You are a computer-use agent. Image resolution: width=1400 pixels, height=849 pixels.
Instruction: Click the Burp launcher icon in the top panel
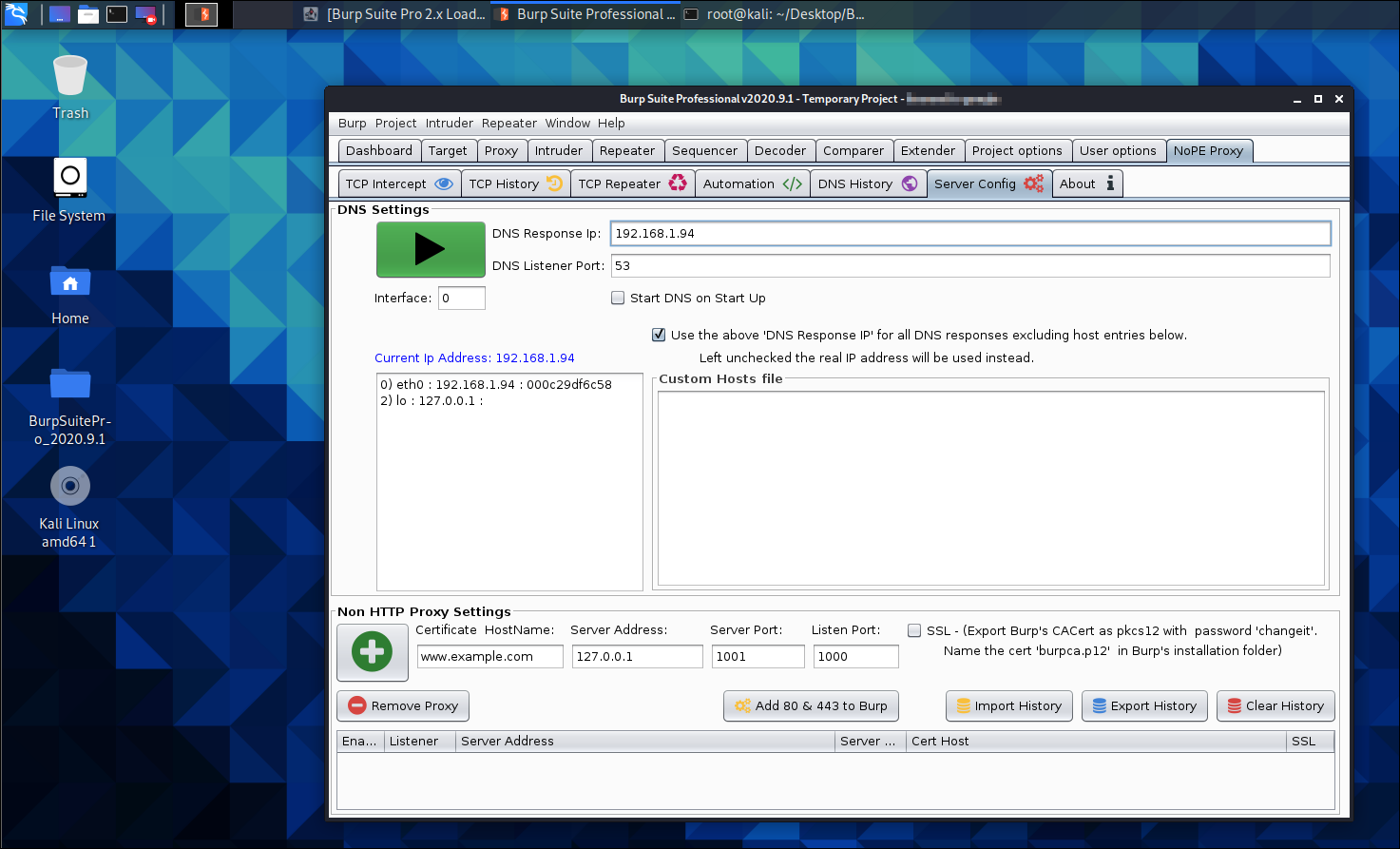[201, 14]
